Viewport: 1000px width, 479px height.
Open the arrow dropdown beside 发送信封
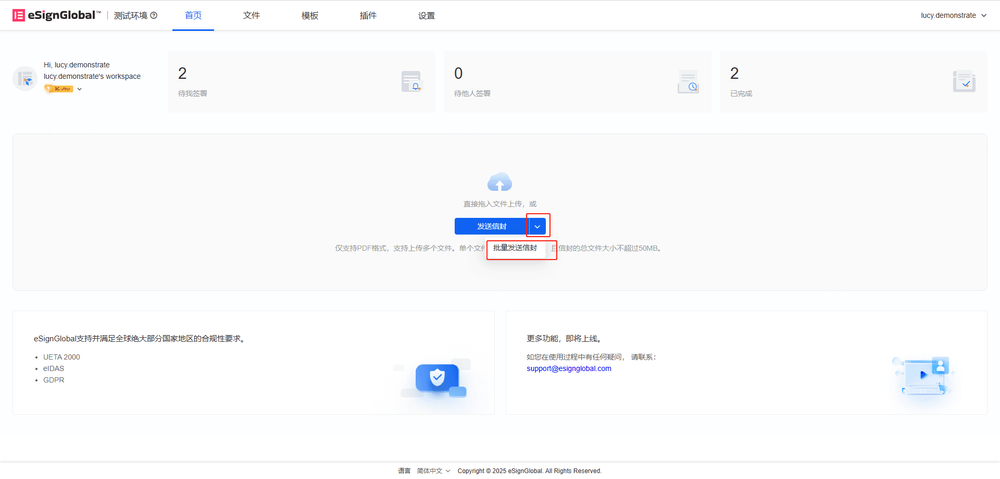538,226
